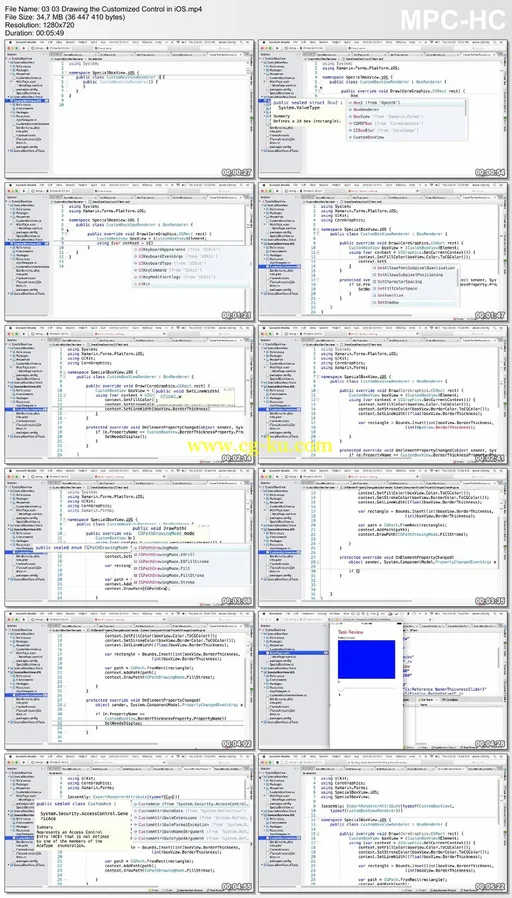The height and width of the screenshot is (898, 512).
Task: Open the last thumbnail stamped 00:05:22
Action: [x=383, y=824]
